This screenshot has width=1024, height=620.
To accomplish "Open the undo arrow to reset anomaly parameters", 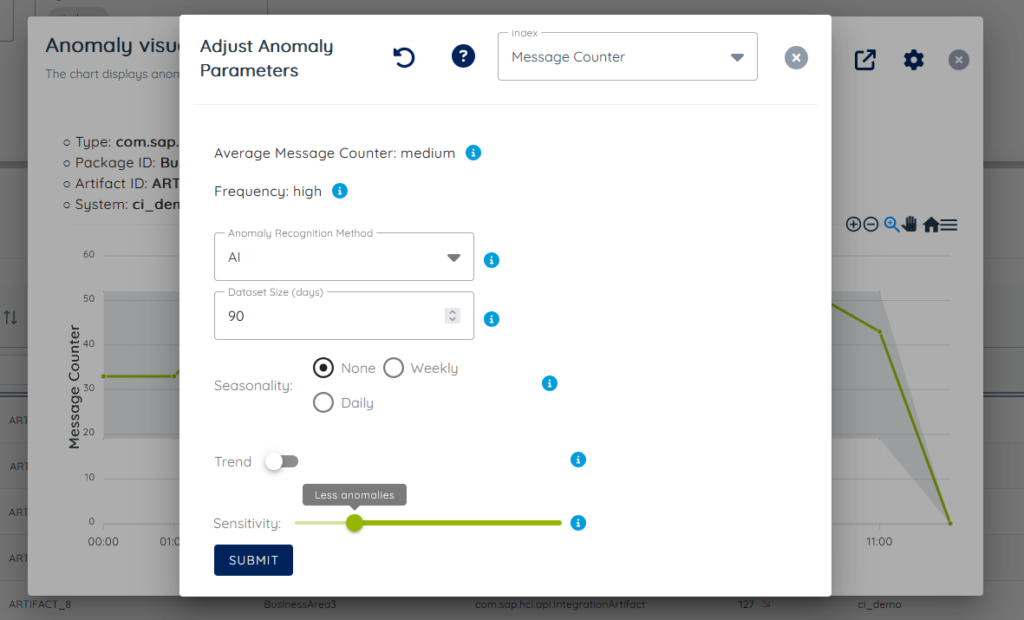I will point(403,57).
